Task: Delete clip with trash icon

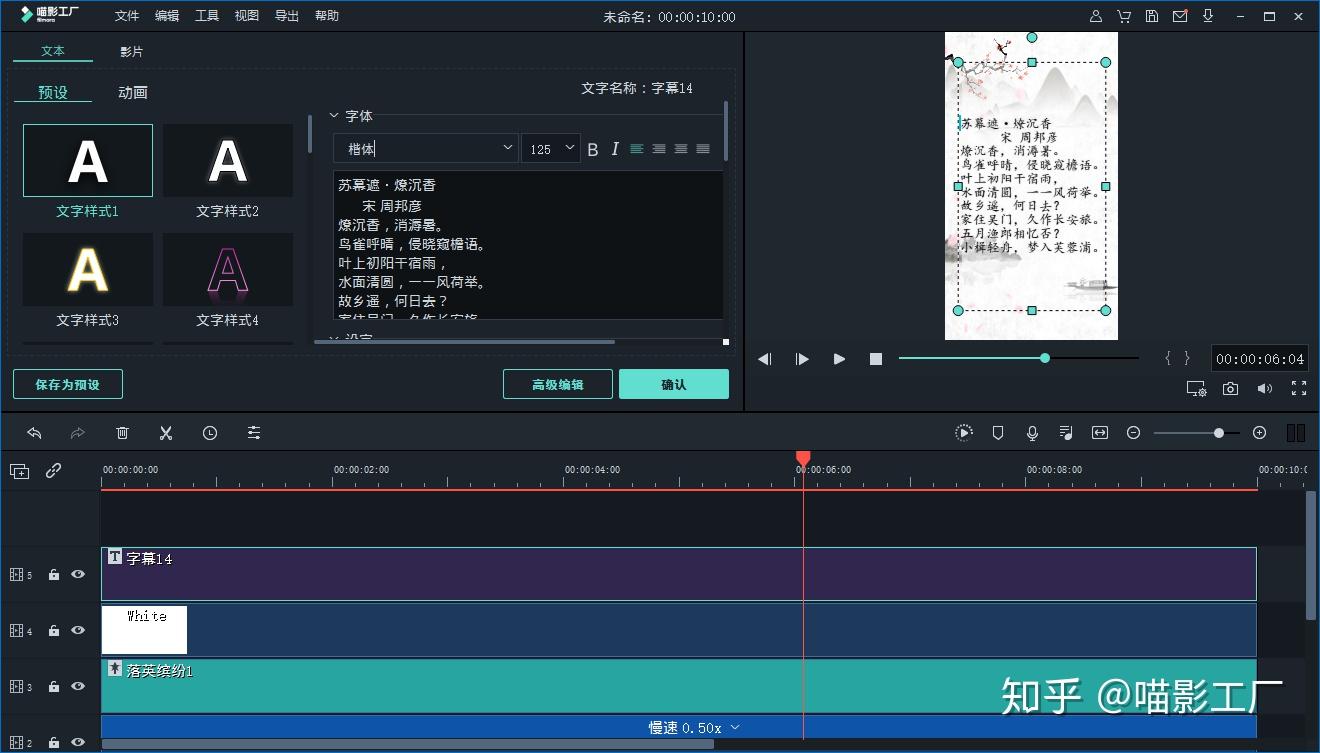Action: pos(122,433)
